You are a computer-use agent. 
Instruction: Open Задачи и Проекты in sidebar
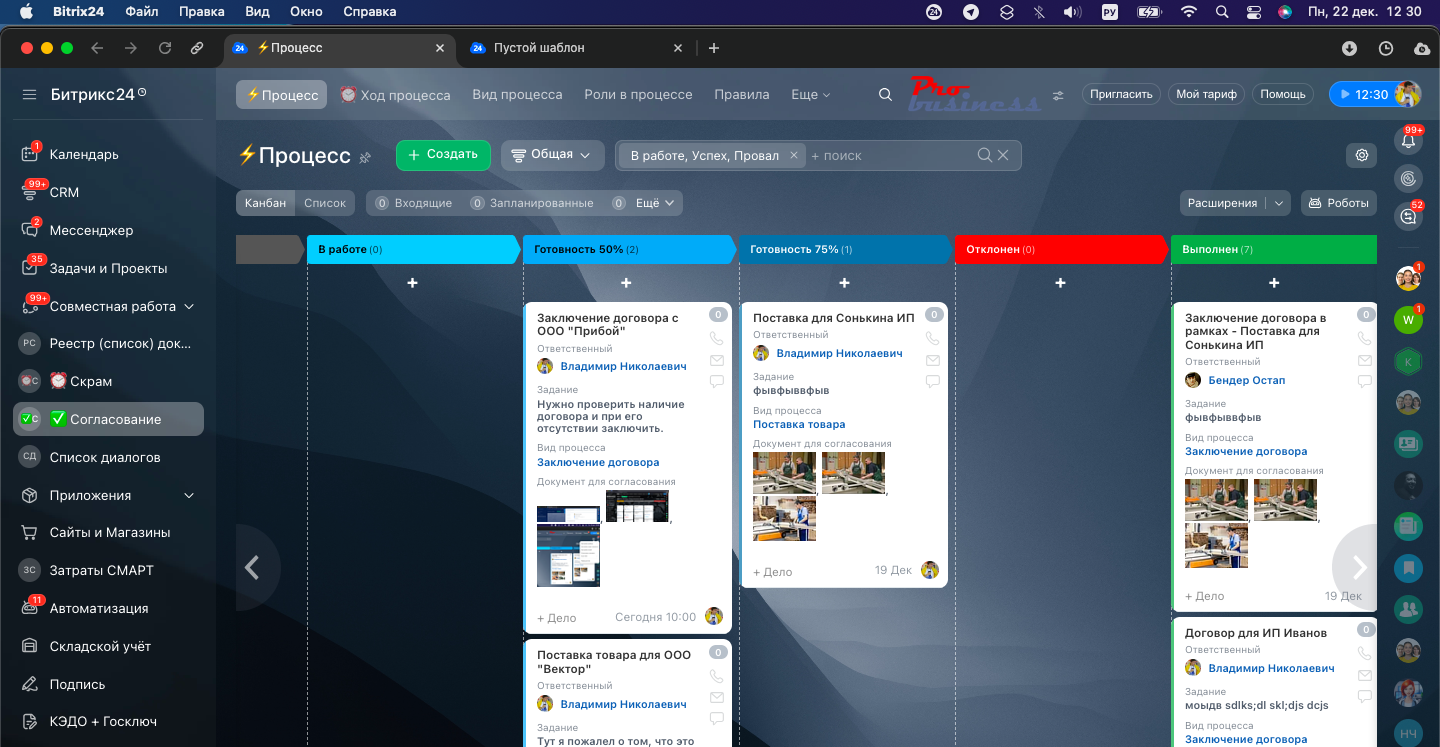108,268
